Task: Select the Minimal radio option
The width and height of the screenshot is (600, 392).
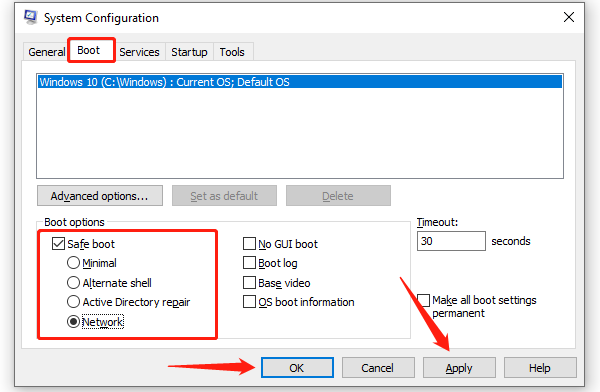Action: 73,263
